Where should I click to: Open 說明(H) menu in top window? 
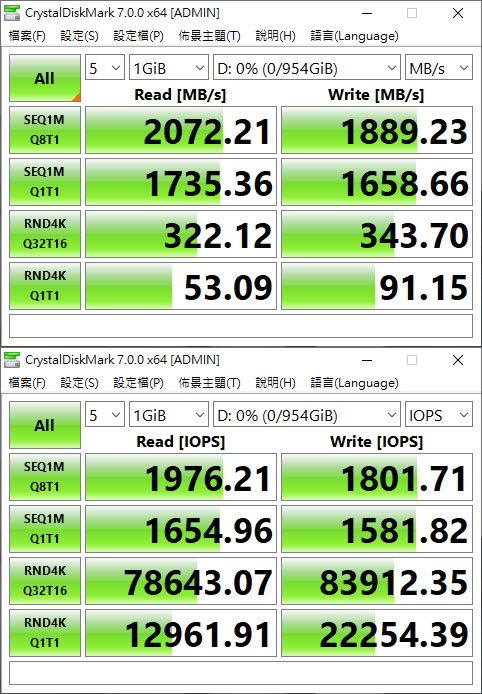tap(275, 36)
